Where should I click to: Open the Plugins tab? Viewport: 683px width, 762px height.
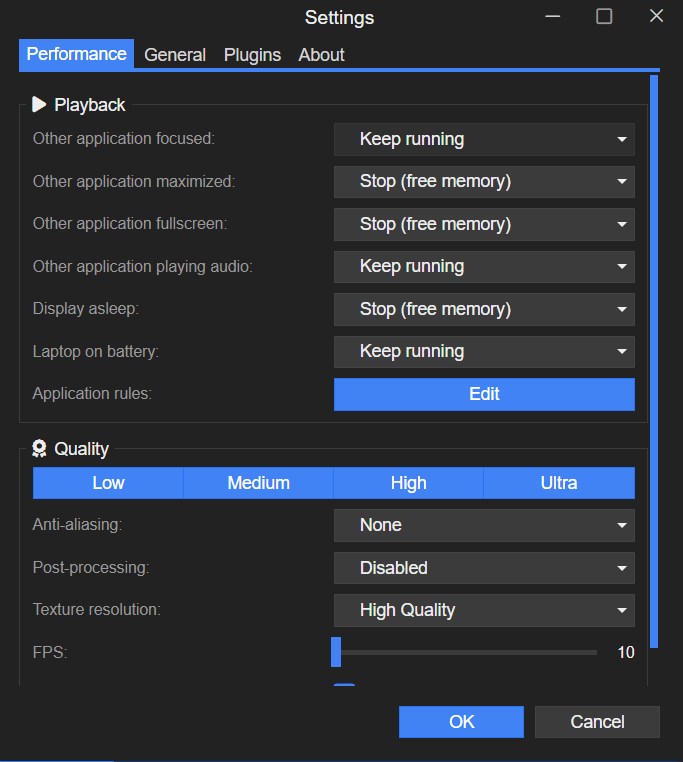coord(252,55)
